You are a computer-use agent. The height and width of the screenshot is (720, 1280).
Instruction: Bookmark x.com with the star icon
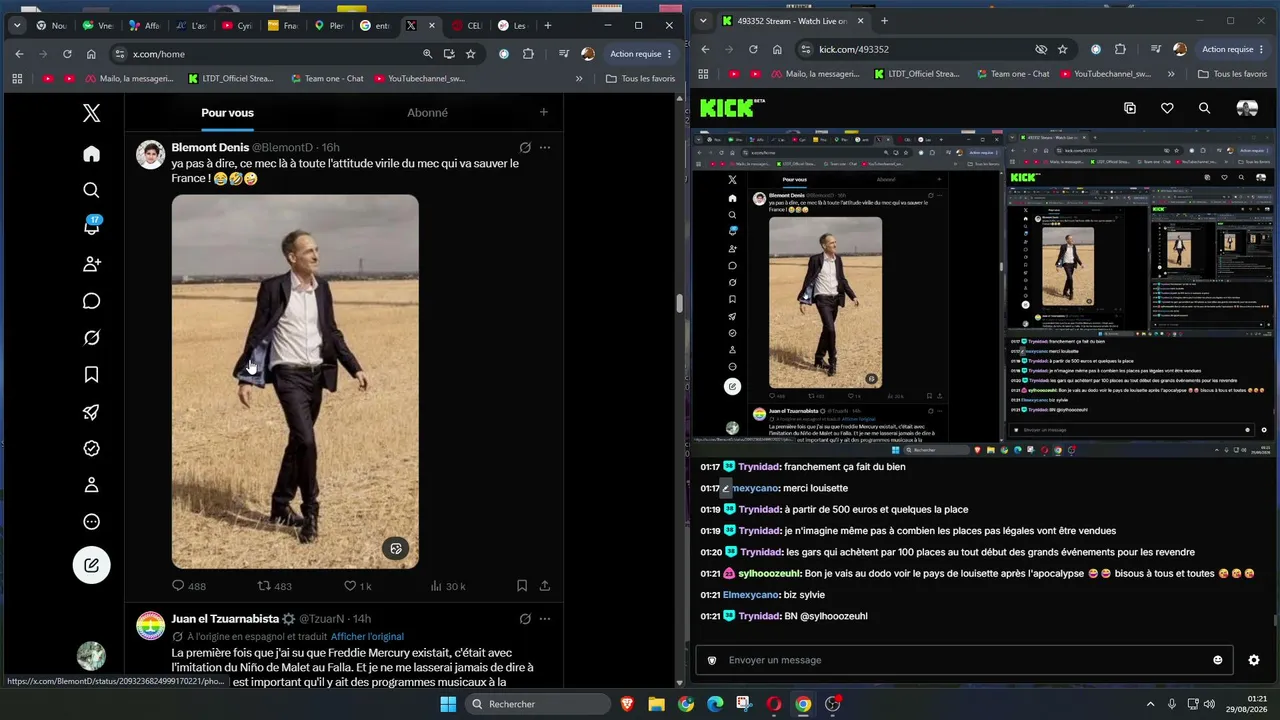tap(471, 54)
